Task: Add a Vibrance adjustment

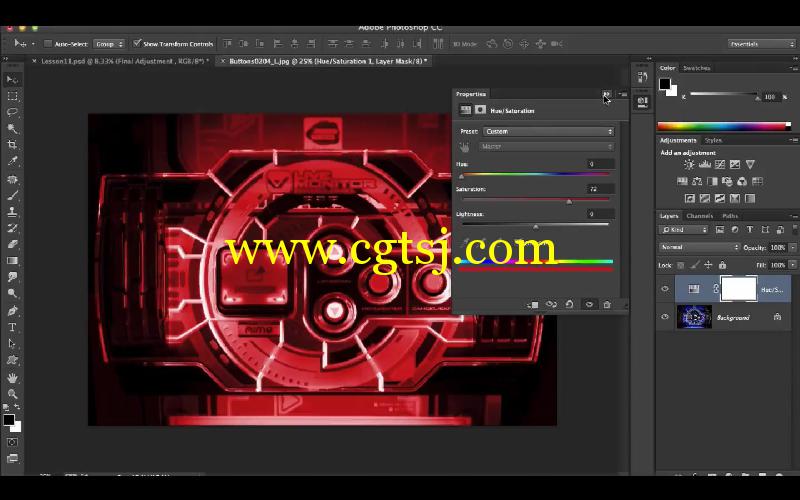Action: (x=750, y=164)
